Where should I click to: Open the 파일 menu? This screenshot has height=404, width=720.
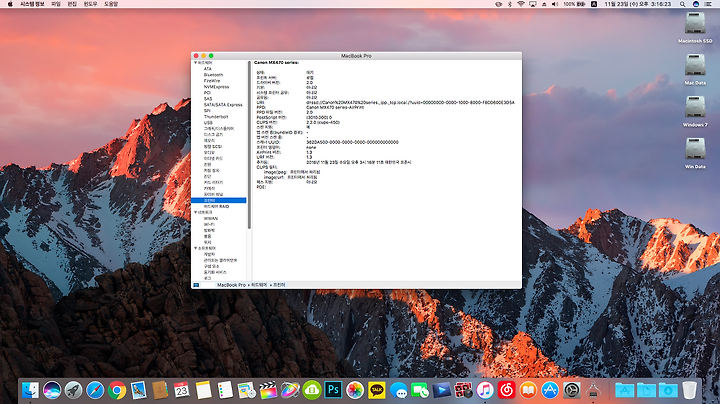tap(56, 4)
